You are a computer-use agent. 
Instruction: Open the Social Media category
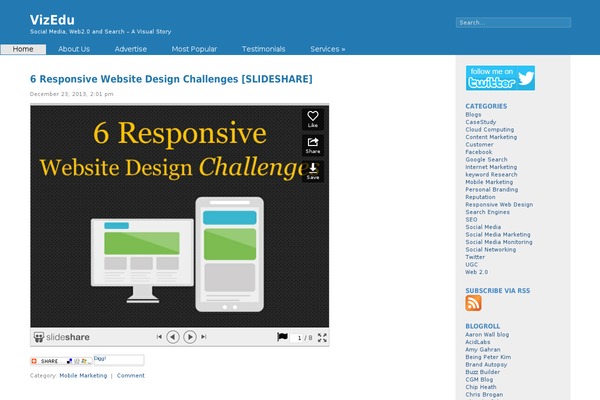click(x=483, y=227)
